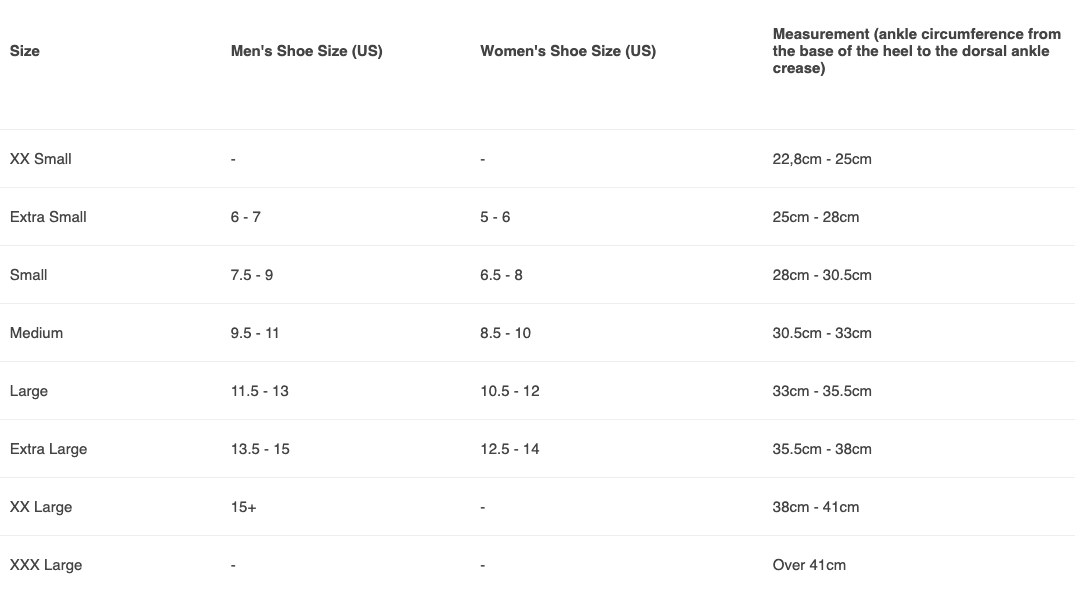Image resolution: width=1075 pixels, height=592 pixels.
Task: Click the Small size row label
Action: (x=29, y=275)
